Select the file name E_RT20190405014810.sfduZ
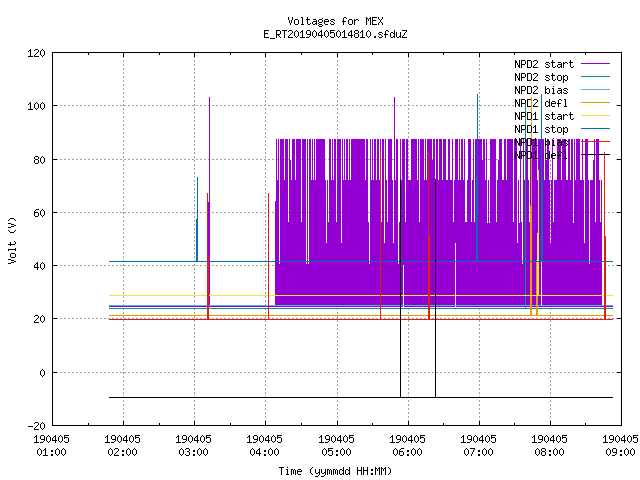 pyautogui.click(x=335, y=34)
